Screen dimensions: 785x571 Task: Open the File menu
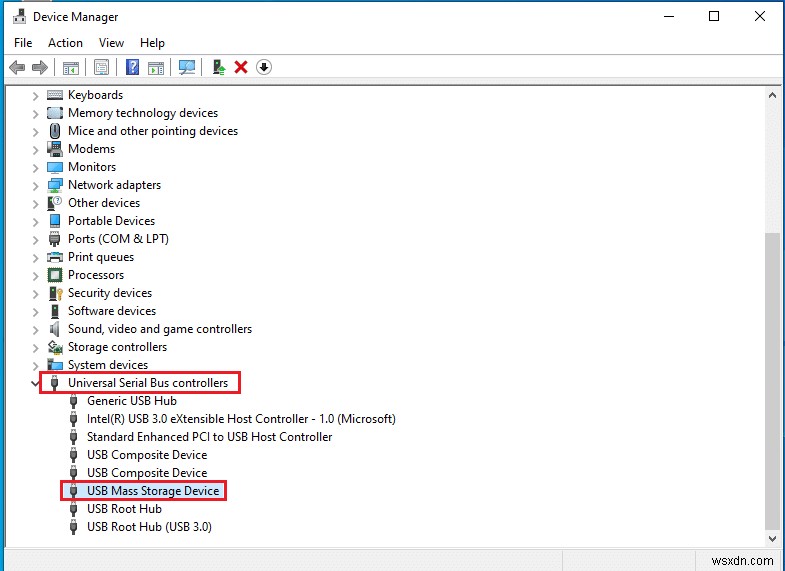pyautogui.click(x=23, y=43)
